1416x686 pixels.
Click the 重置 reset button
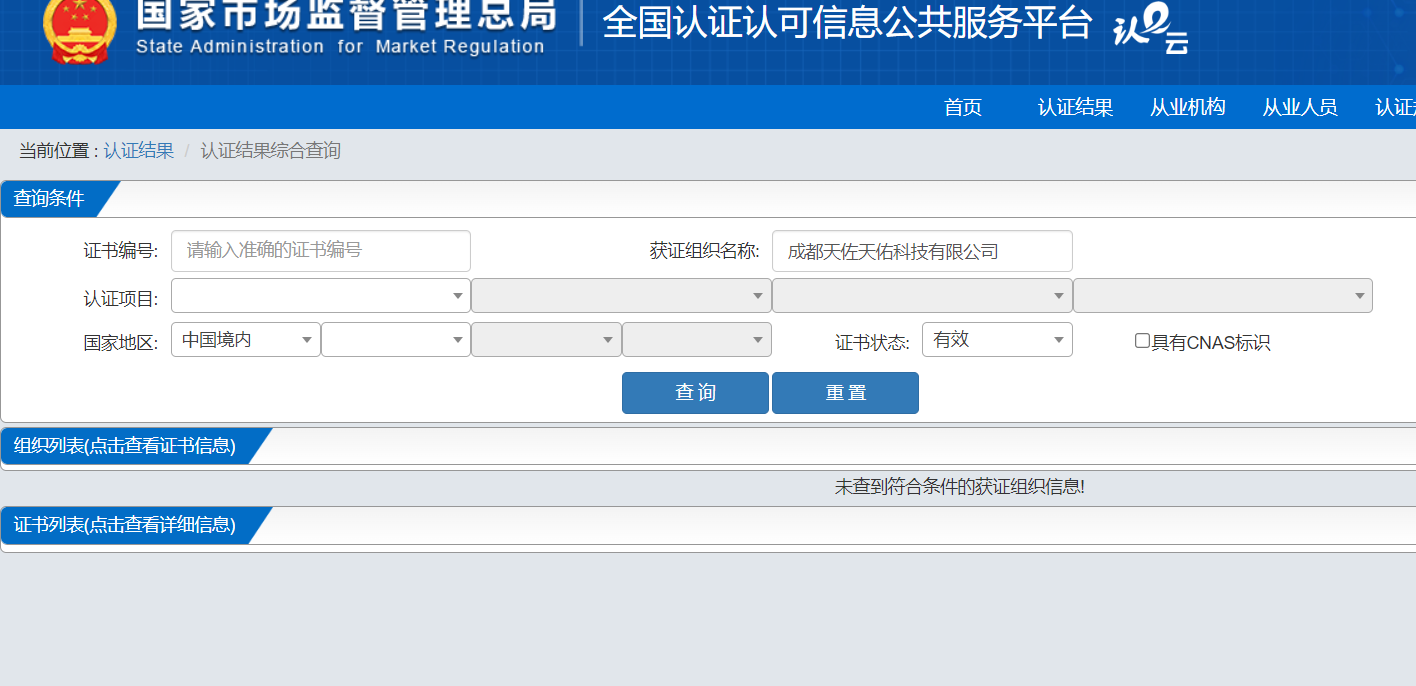(845, 393)
